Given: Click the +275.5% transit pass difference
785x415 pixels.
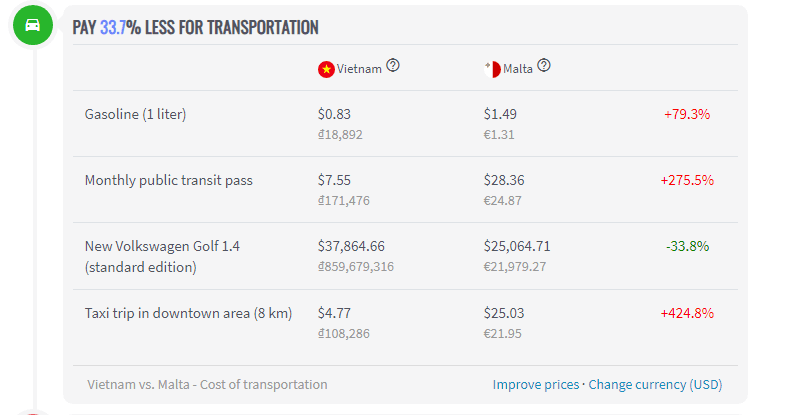Looking at the screenshot, I should [686, 180].
